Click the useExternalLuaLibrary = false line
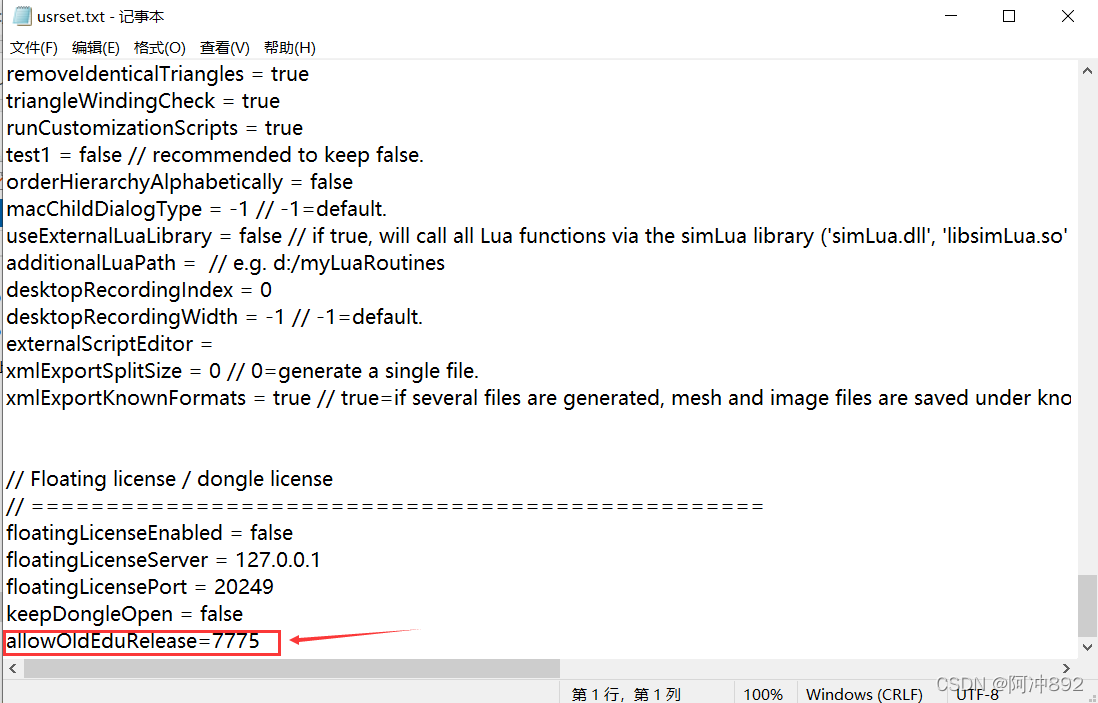The height and width of the screenshot is (703, 1098). [x=537, y=236]
